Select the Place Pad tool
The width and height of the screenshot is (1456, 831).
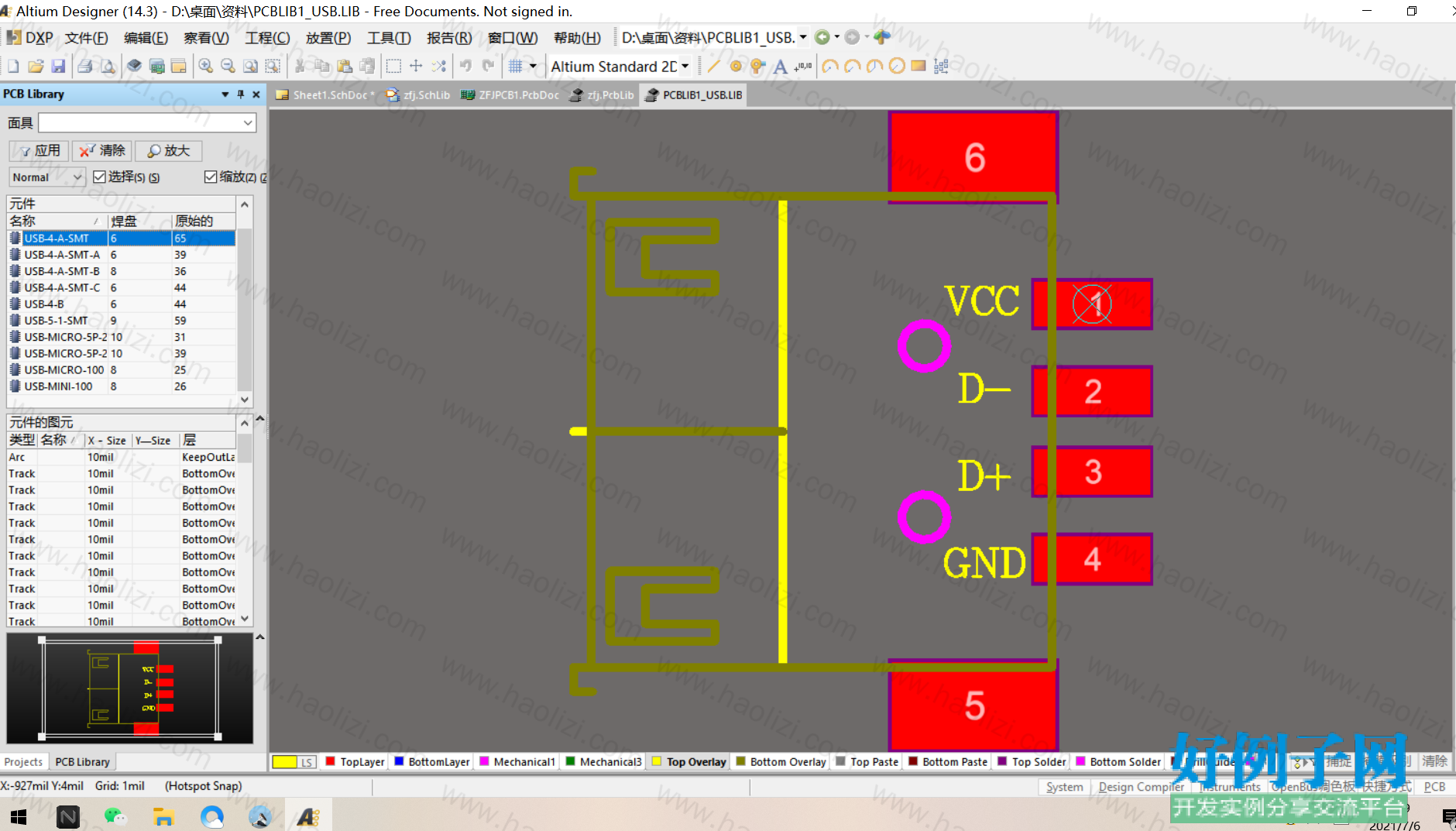[x=736, y=67]
